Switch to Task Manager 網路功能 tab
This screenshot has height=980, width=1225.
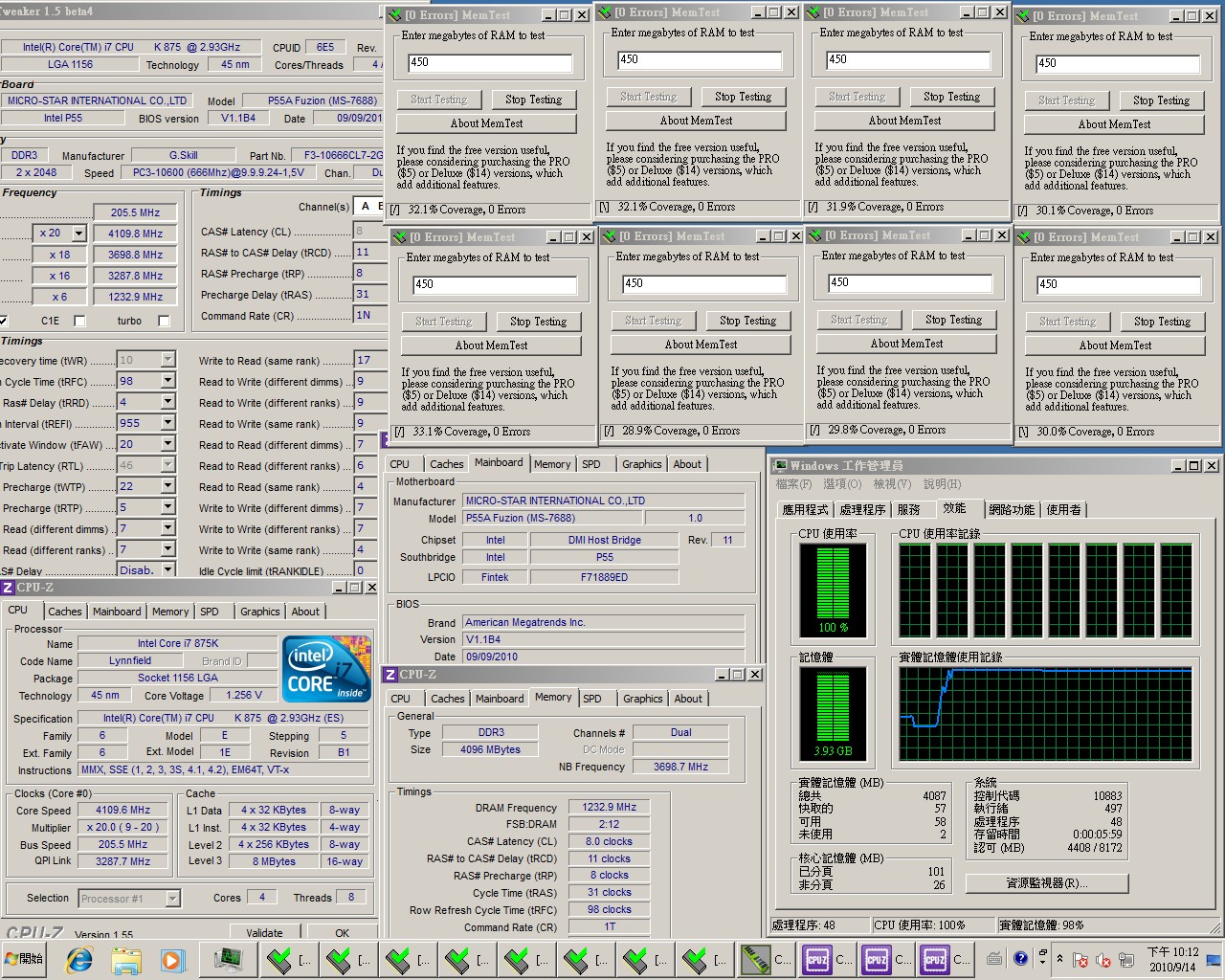pos(1012,510)
